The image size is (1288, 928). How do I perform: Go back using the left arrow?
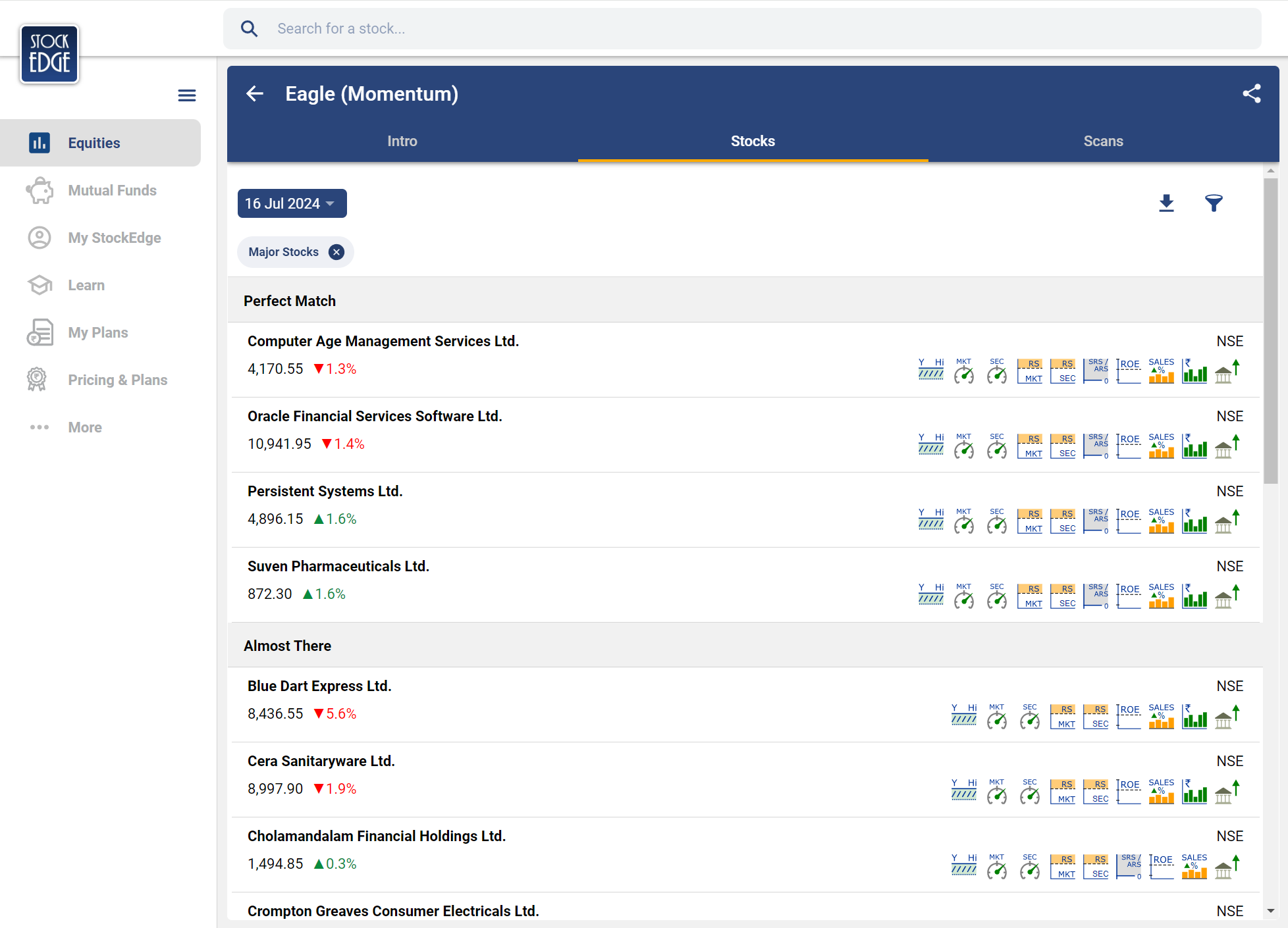coord(255,93)
